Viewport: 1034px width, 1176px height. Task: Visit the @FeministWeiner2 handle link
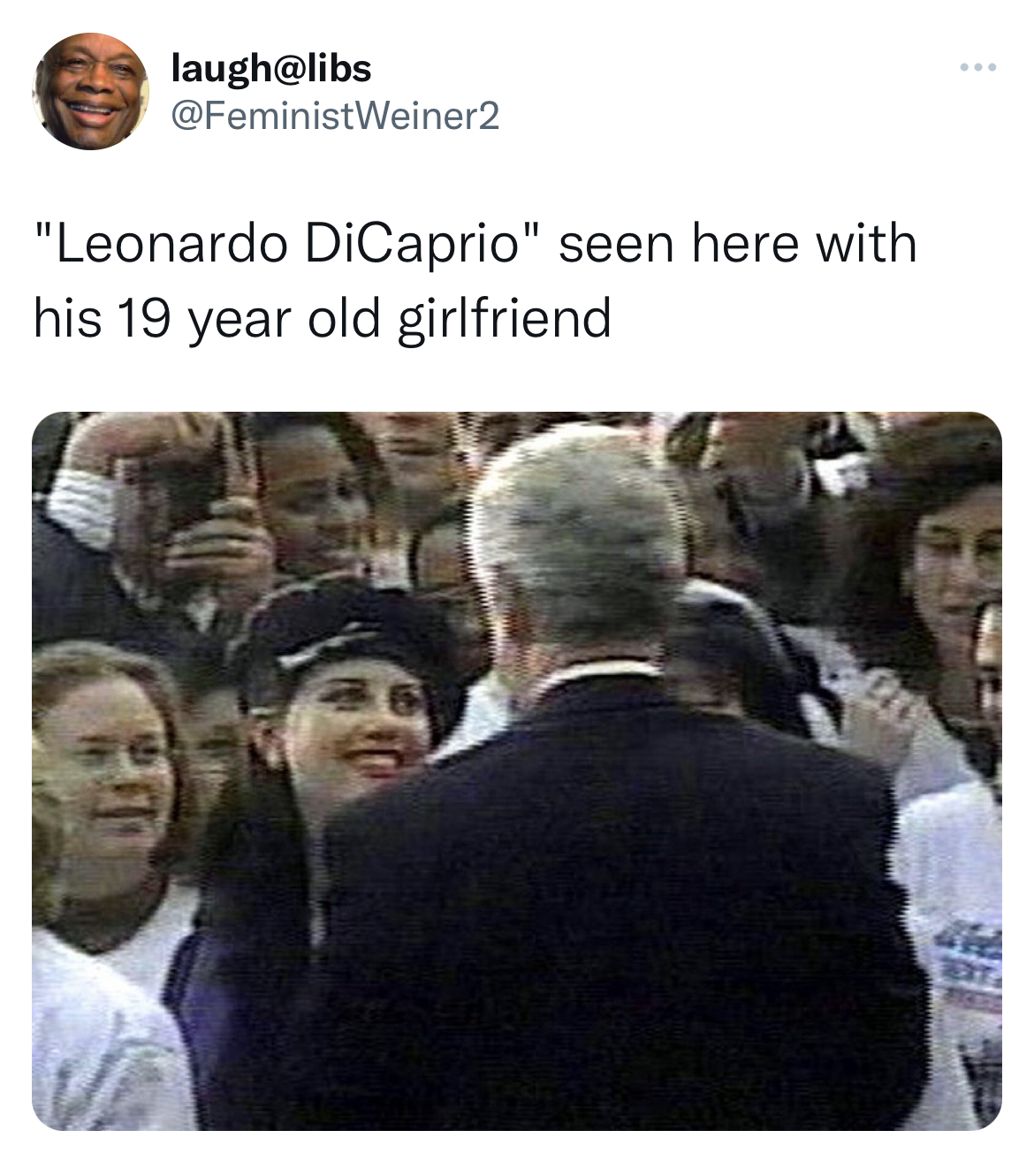coord(334,115)
